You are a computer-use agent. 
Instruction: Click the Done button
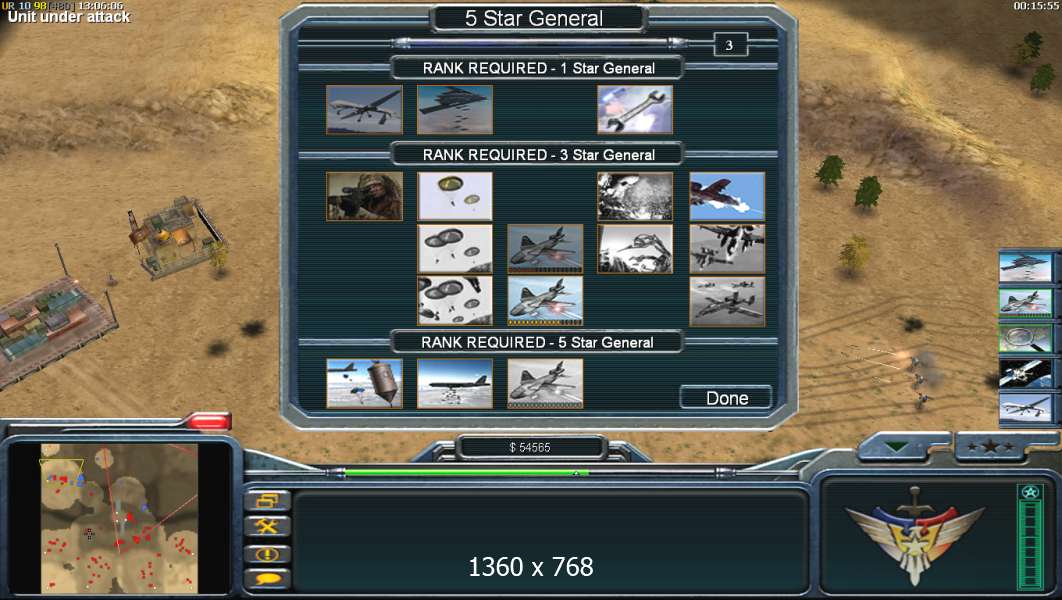point(726,398)
